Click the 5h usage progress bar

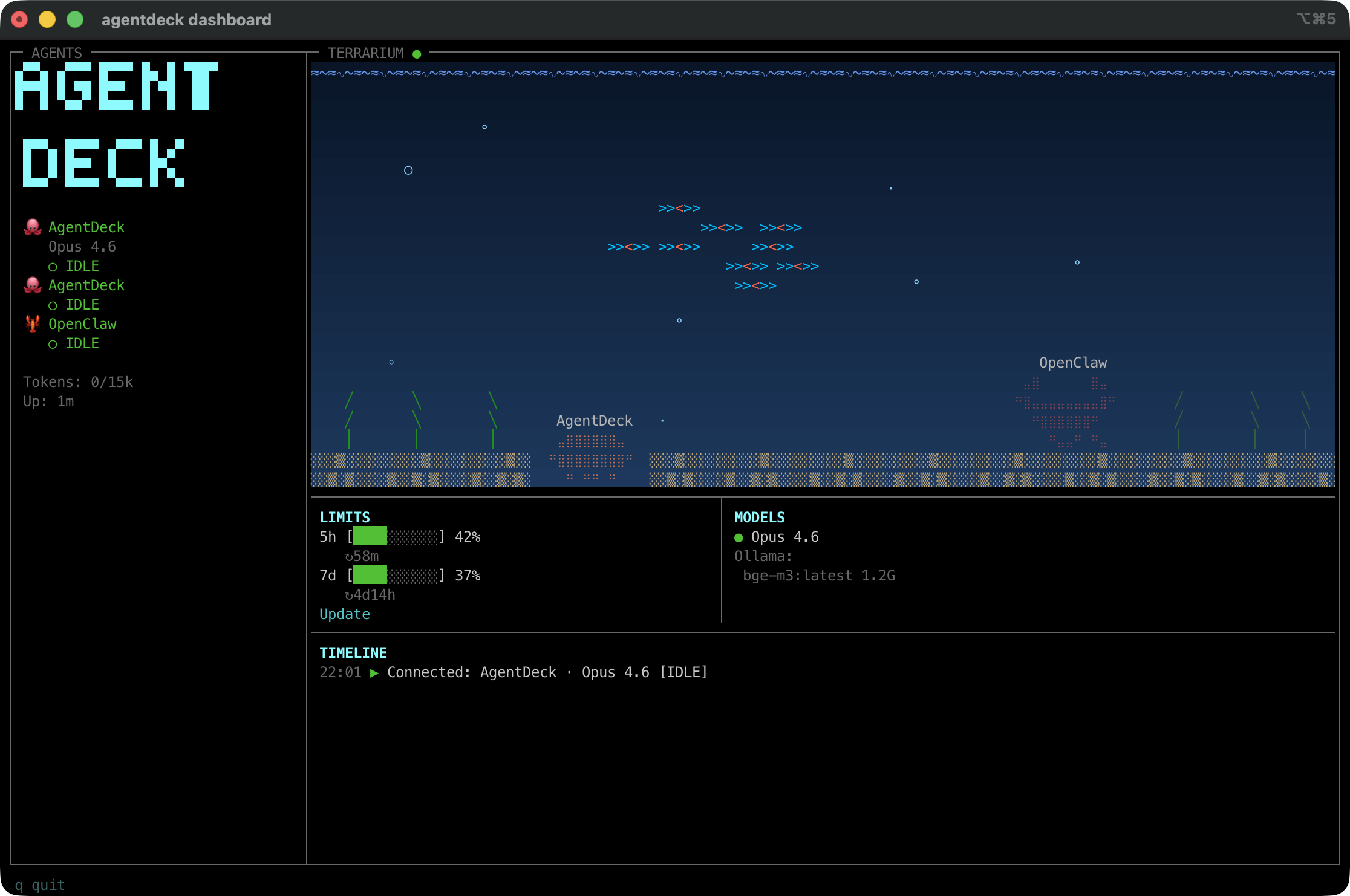(396, 536)
